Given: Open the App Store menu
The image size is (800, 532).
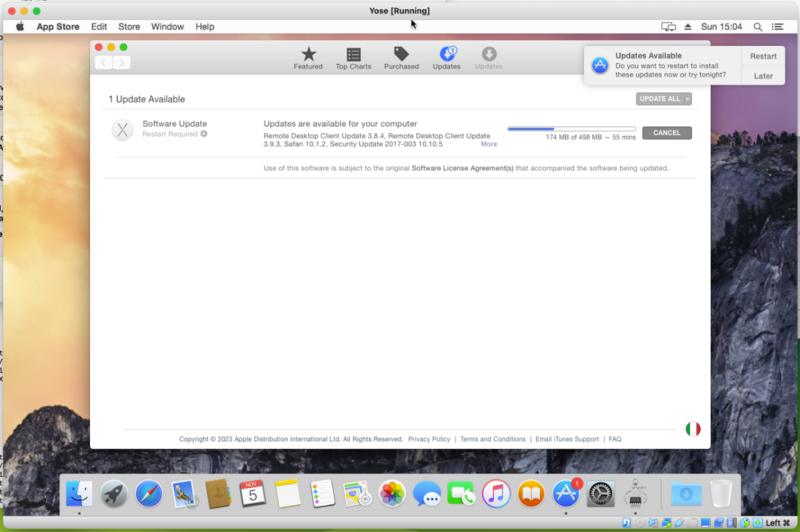Looking at the screenshot, I should coord(58,27).
